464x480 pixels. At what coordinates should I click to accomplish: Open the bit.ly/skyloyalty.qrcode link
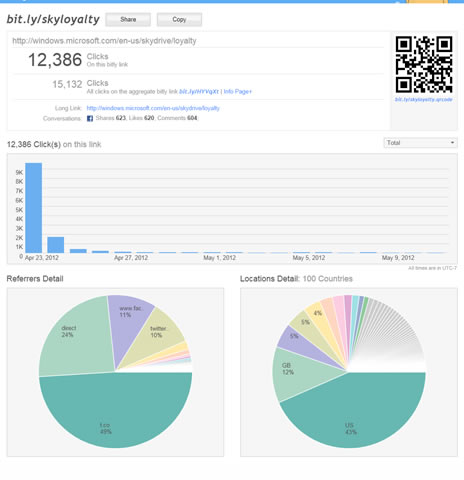[424, 99]
